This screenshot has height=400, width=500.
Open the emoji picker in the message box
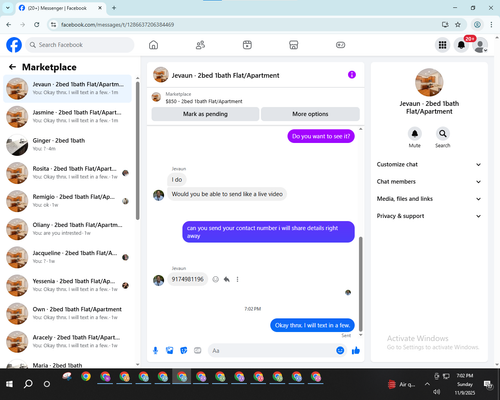click(340, 350)
